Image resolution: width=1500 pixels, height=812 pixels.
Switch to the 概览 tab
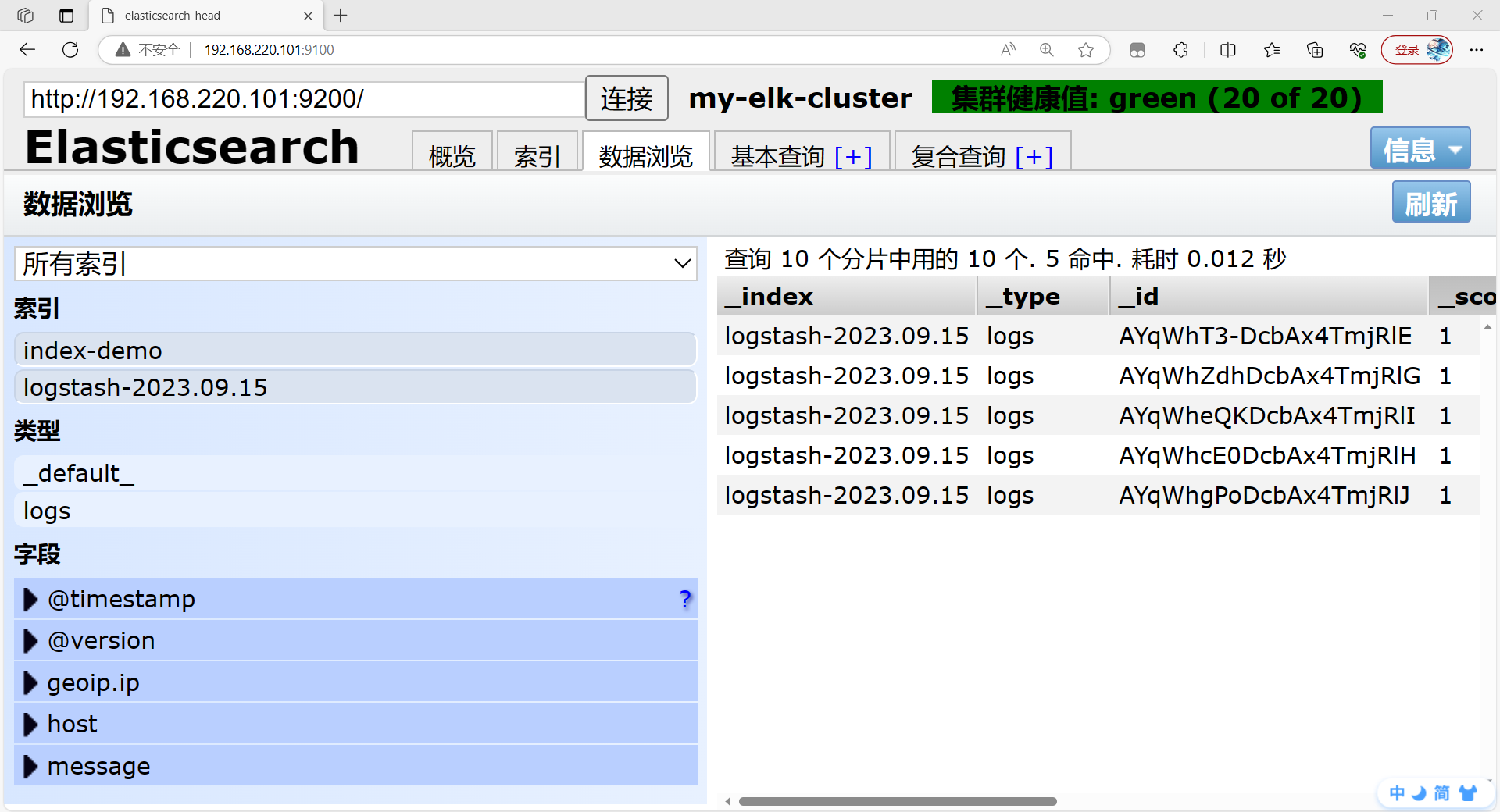tap(452, 151)
